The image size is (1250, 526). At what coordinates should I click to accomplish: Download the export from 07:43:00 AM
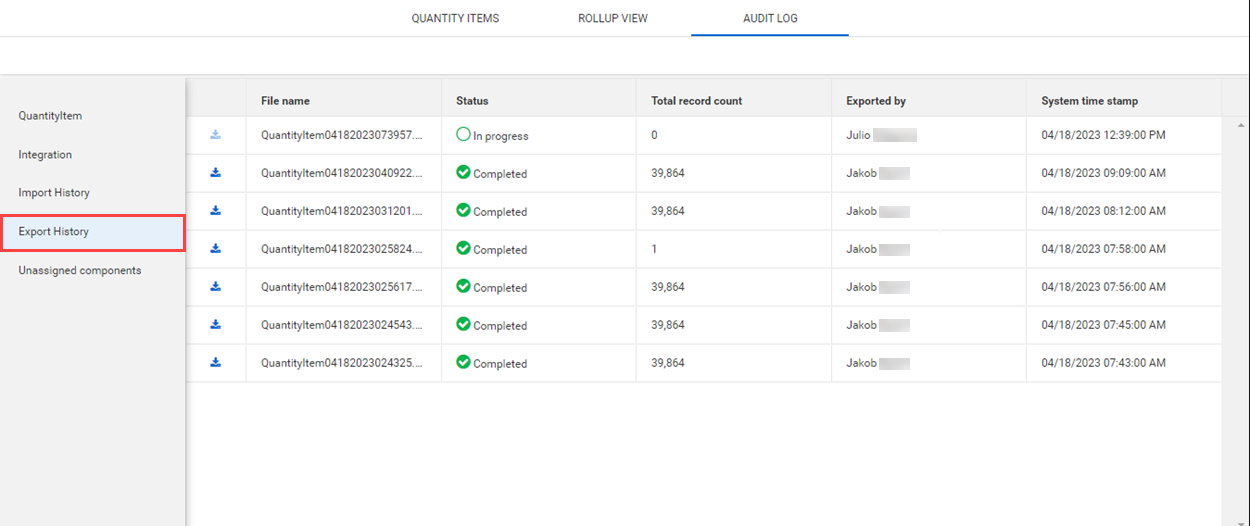pyautogui.click(x=215, y=363)
